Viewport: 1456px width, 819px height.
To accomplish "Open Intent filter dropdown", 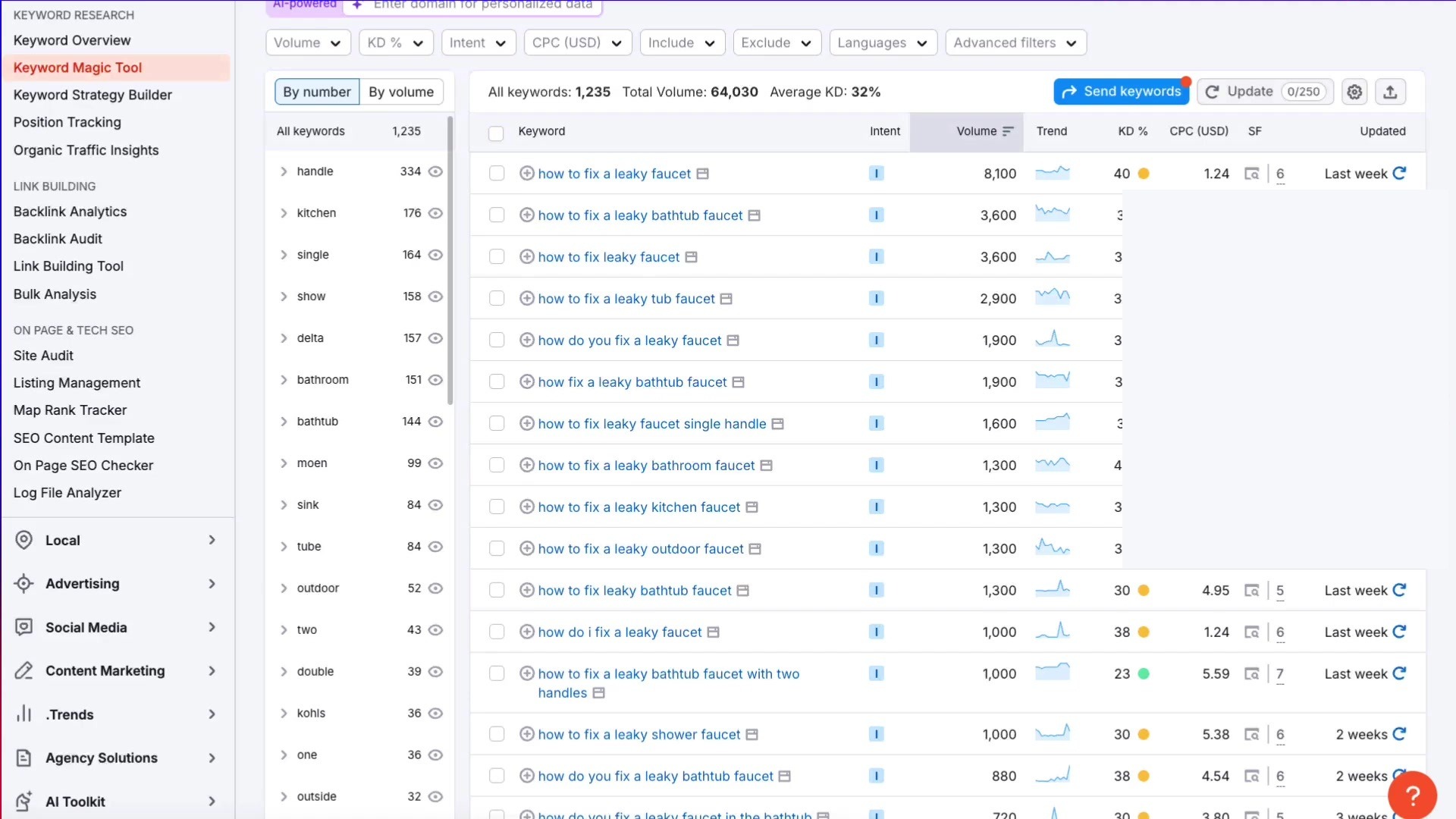I will tap(479, 42).
